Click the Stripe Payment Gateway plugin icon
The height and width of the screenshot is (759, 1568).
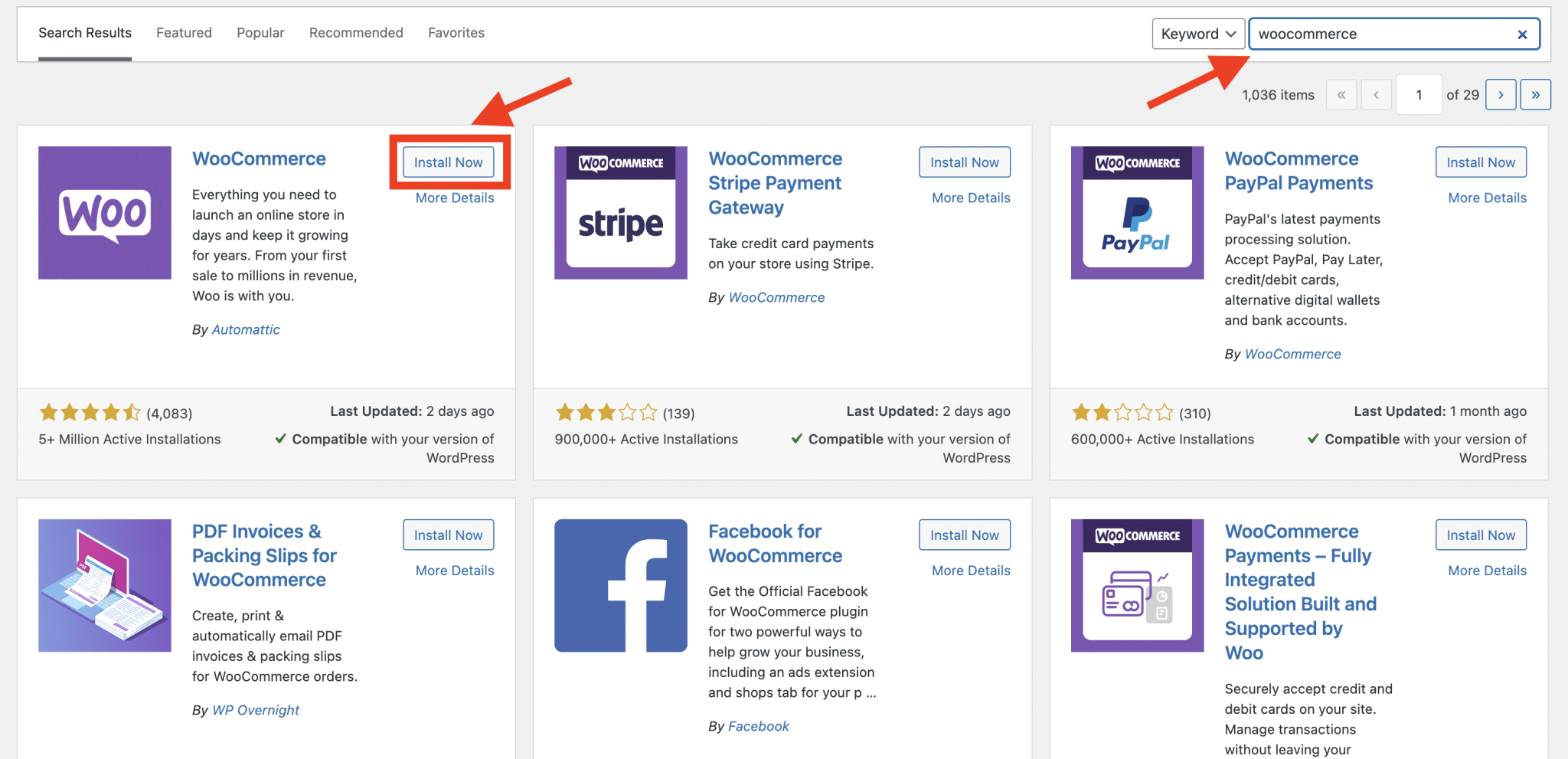pos(621,213)
